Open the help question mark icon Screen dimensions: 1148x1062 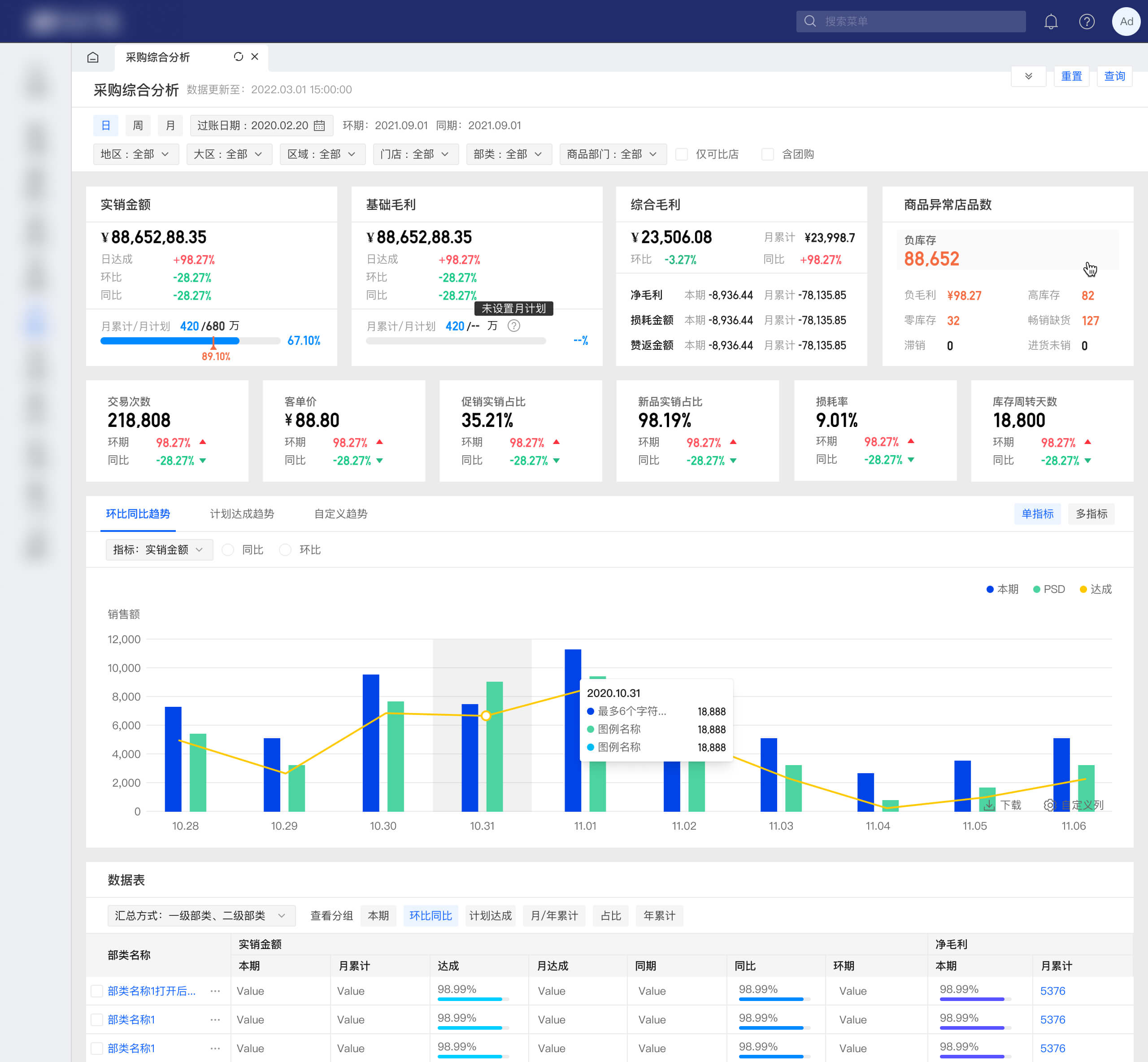[x=1087, y=22]
